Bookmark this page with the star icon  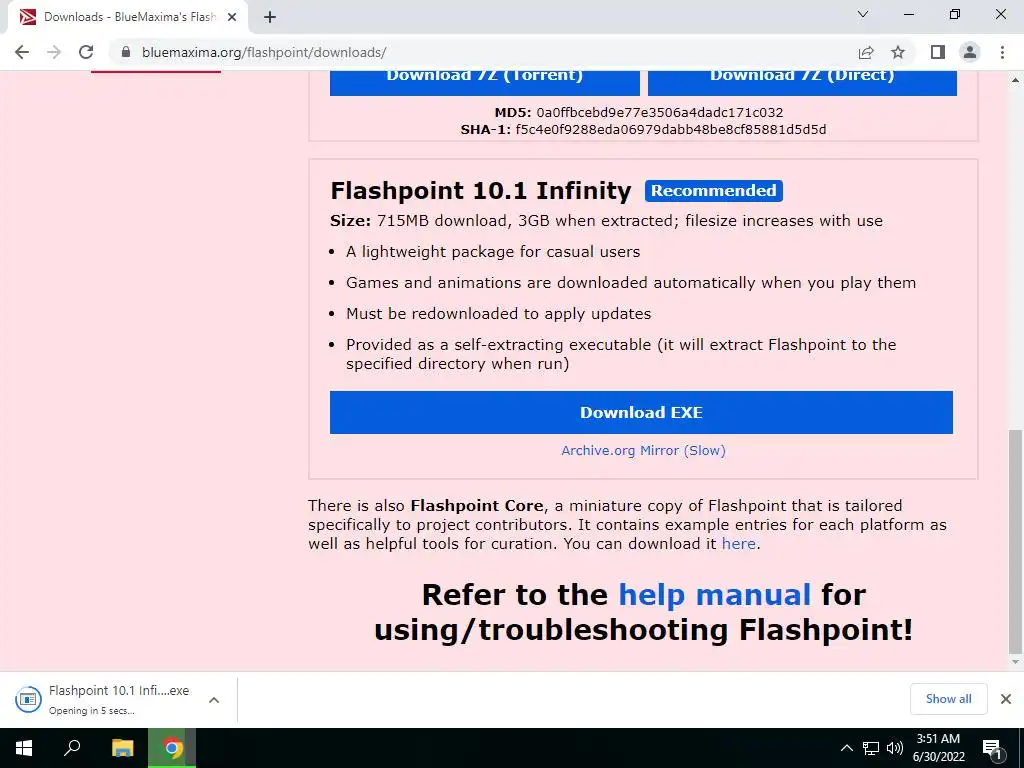[898, 52]
